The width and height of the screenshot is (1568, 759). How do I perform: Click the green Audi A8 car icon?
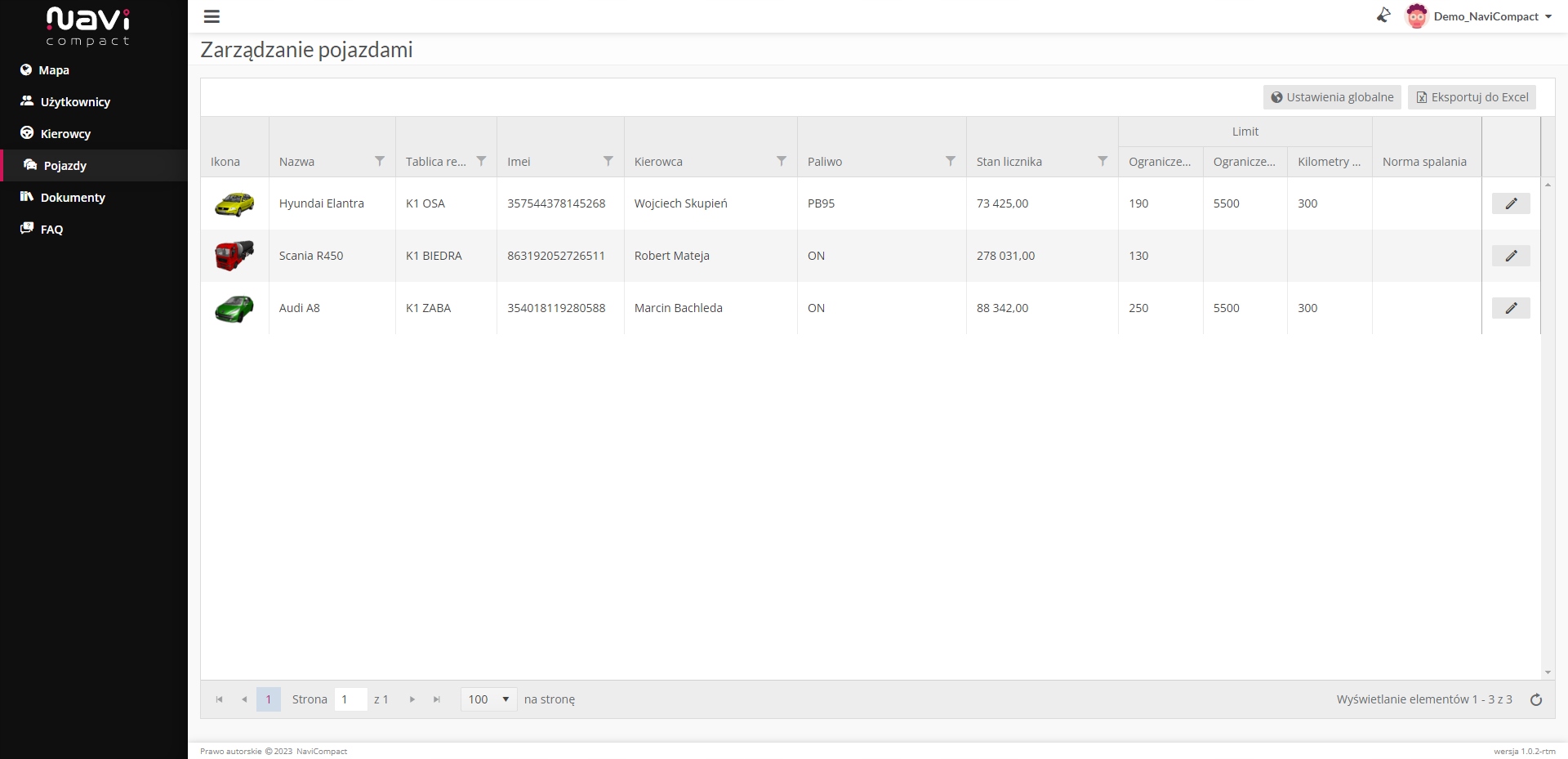[x=234, y=309]
